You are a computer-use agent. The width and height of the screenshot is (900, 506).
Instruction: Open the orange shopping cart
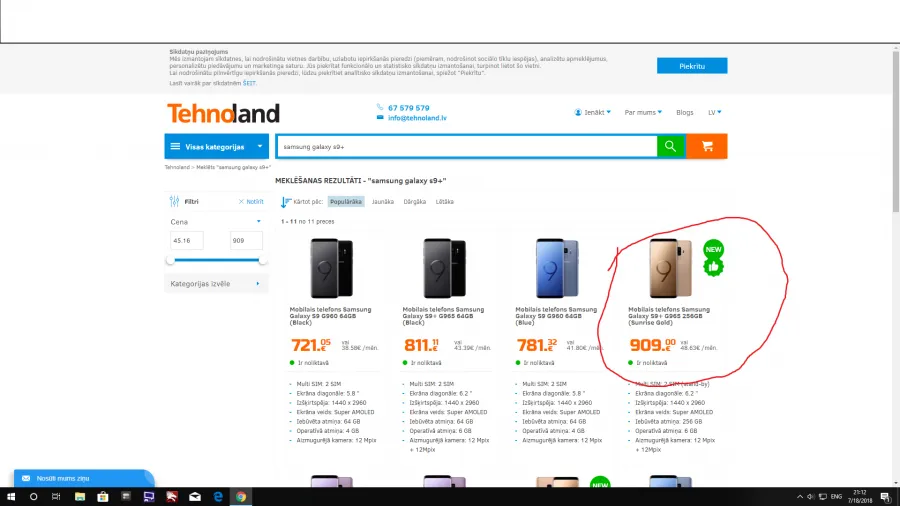(707, 146)
